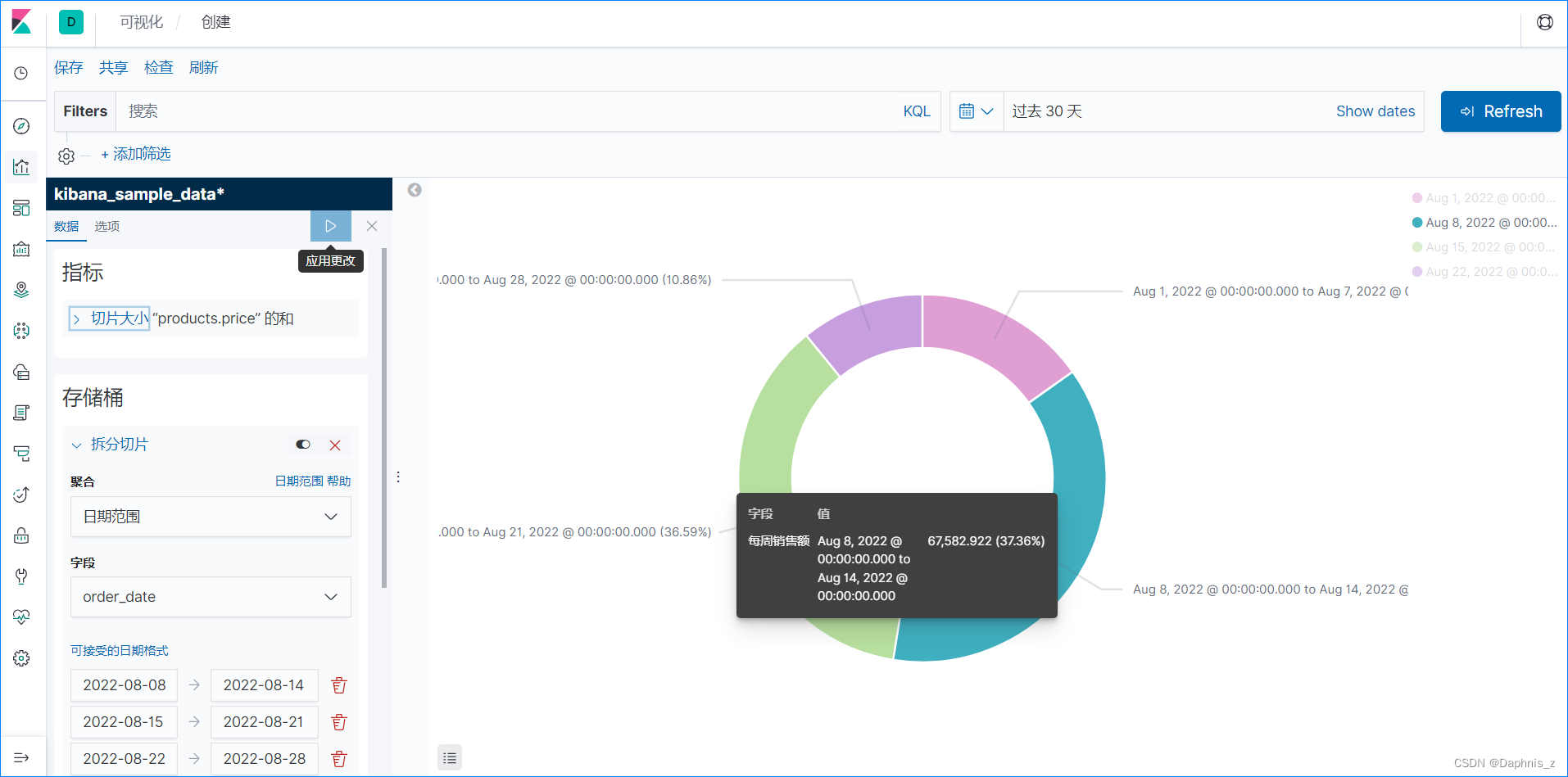Click the 搜索 query input field

508,111
